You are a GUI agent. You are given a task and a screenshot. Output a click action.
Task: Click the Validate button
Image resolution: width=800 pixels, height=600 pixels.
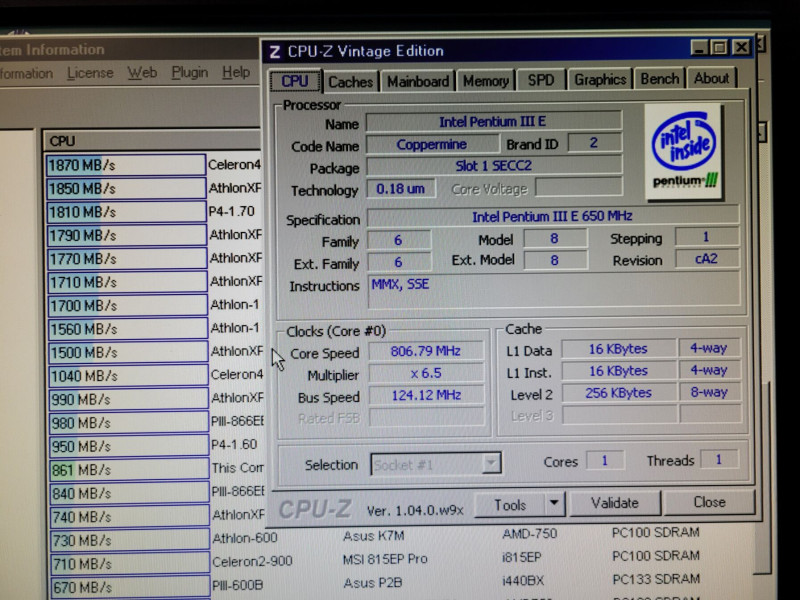(615, 503)
